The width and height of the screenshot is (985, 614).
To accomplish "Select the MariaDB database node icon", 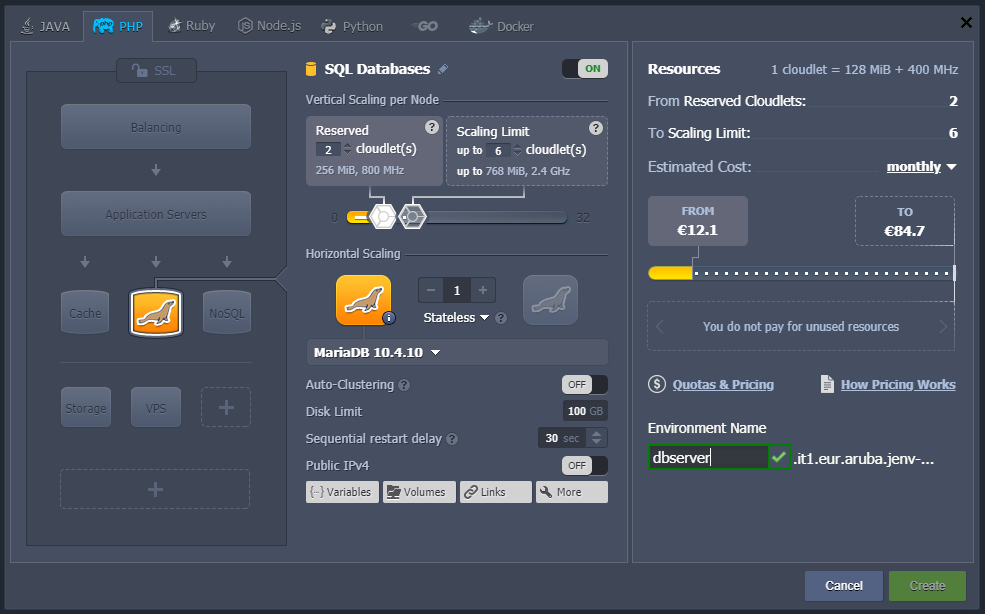I will 156,313.
